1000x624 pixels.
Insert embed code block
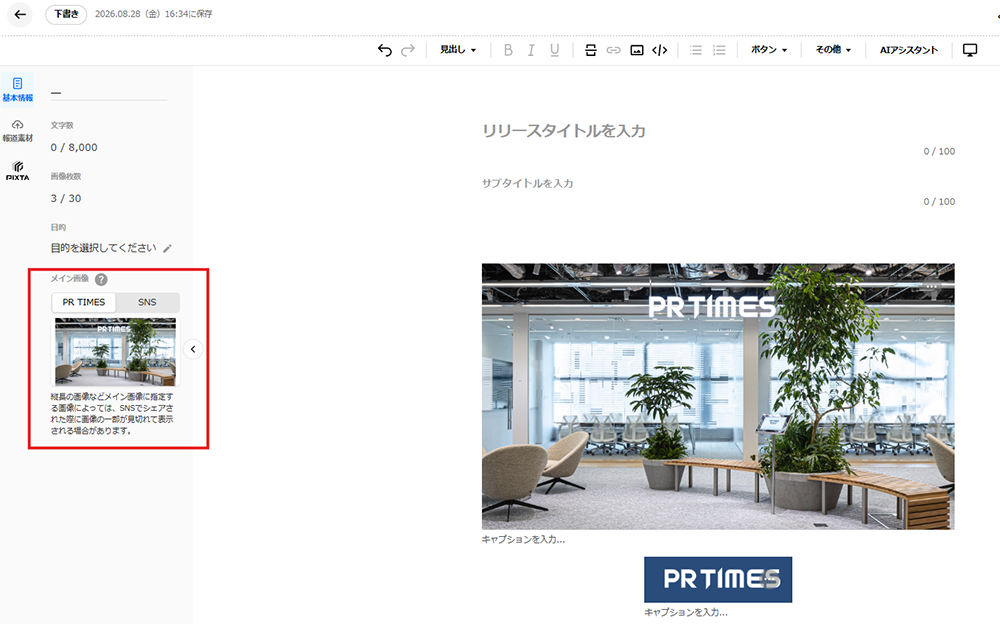click(x=659, y=50)
